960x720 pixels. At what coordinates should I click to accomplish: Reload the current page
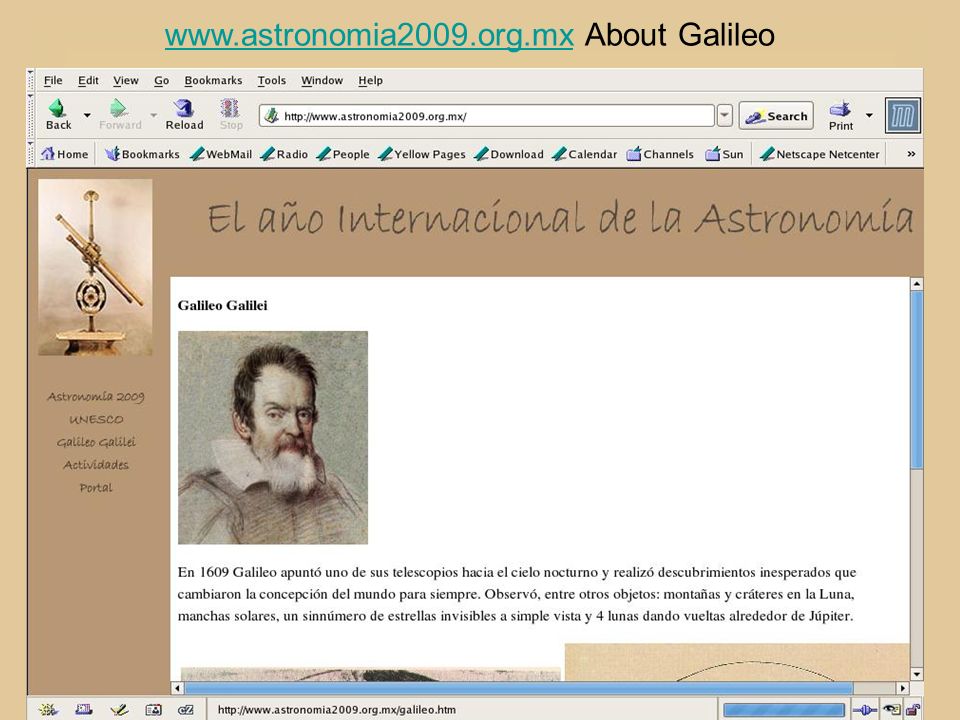184,114
